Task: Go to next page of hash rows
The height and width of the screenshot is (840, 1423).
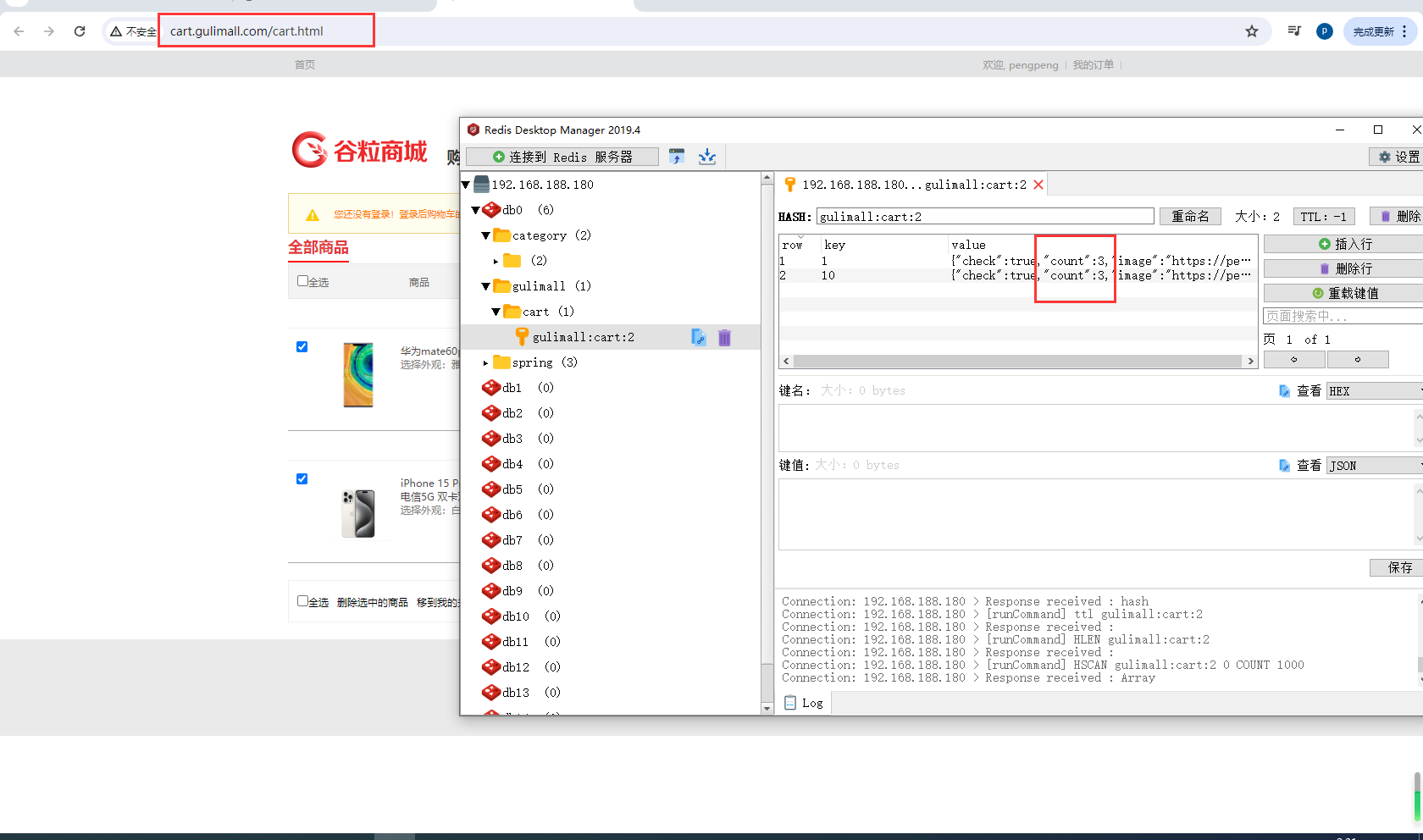Action: (1358, 360)
